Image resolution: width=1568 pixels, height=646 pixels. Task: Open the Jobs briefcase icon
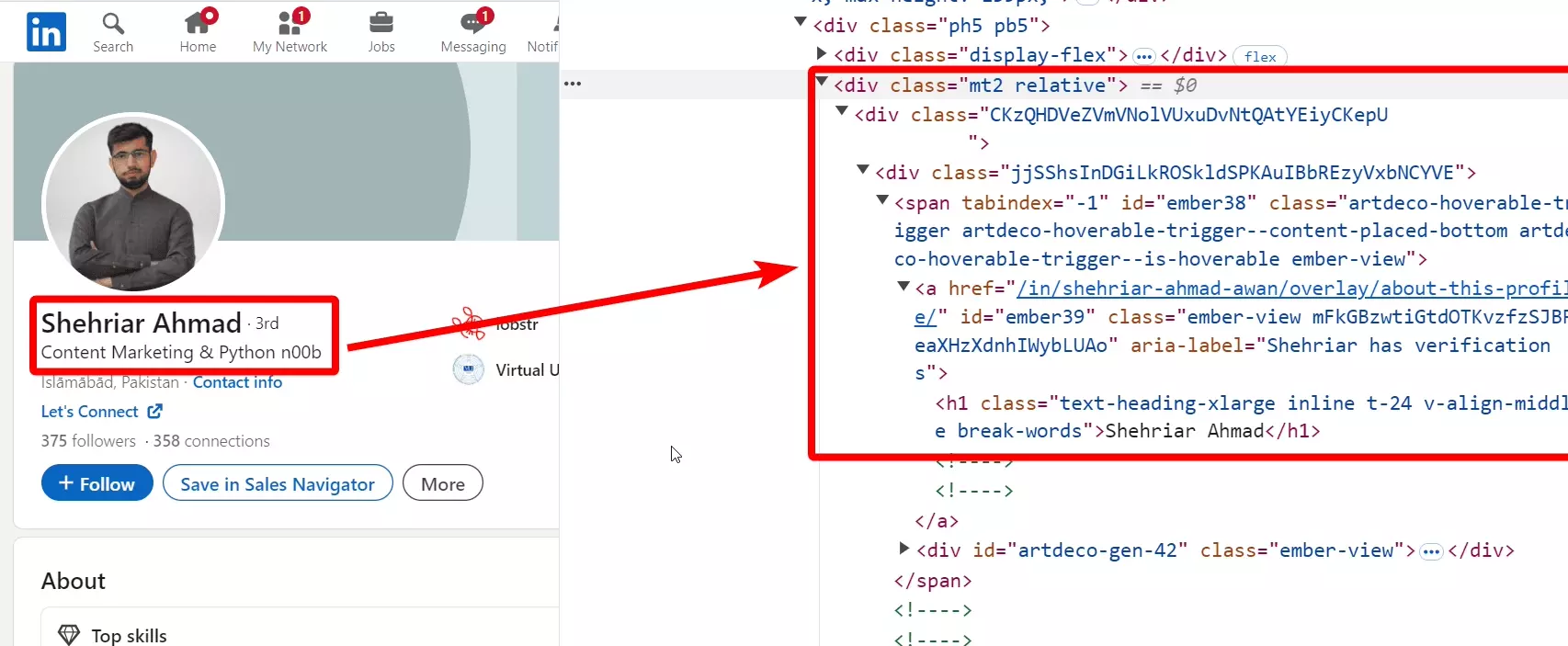(381, 23)
